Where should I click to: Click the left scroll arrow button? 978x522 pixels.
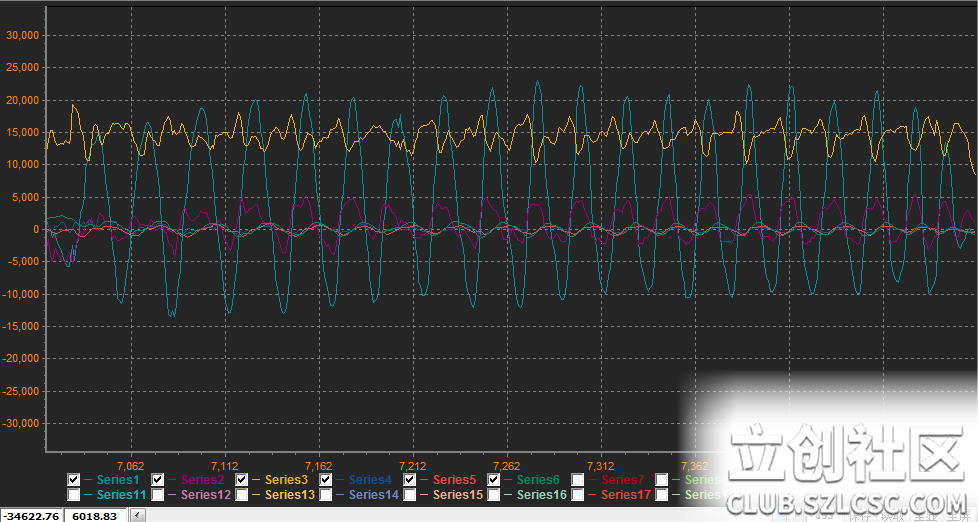point(138,515)
